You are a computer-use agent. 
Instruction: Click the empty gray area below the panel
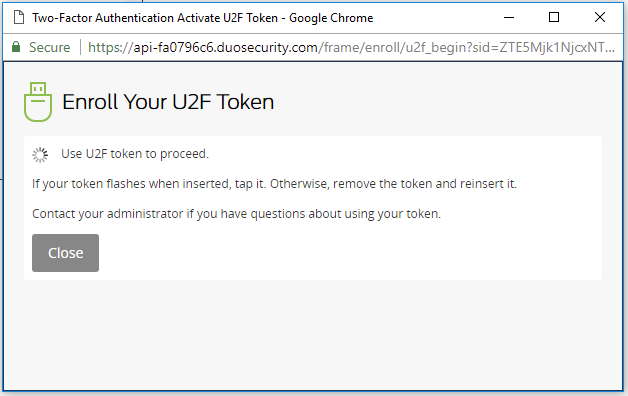(x=313, y=334)
